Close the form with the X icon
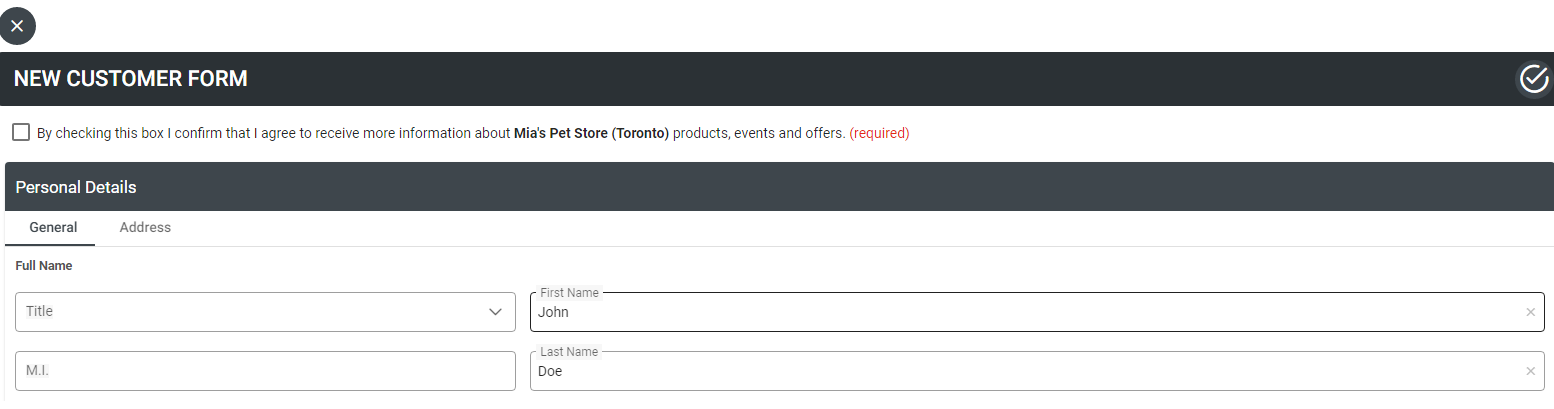 coord(17,26)
